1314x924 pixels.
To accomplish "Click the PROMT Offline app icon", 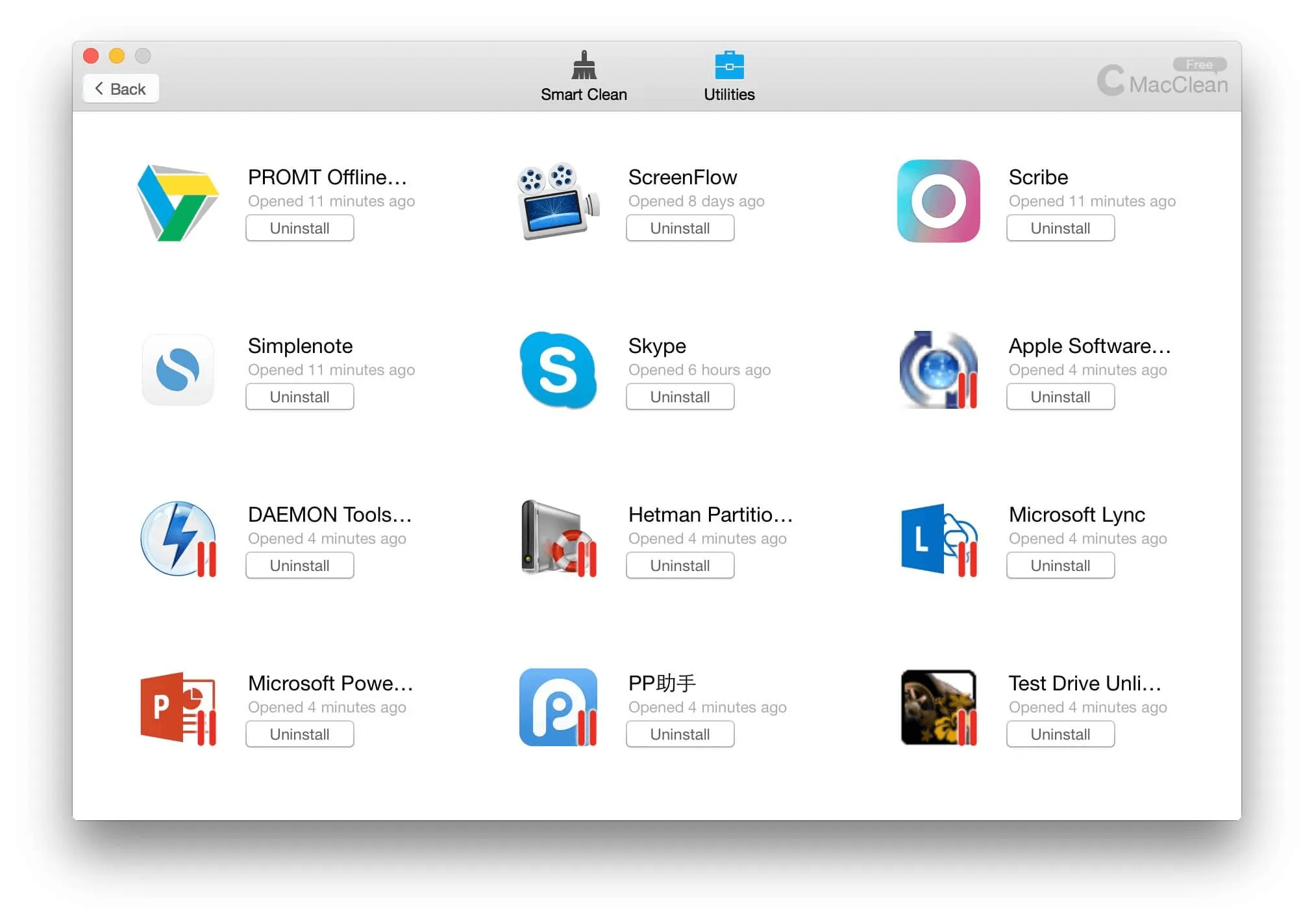I will pyautogui.click(x=177, y=202).
